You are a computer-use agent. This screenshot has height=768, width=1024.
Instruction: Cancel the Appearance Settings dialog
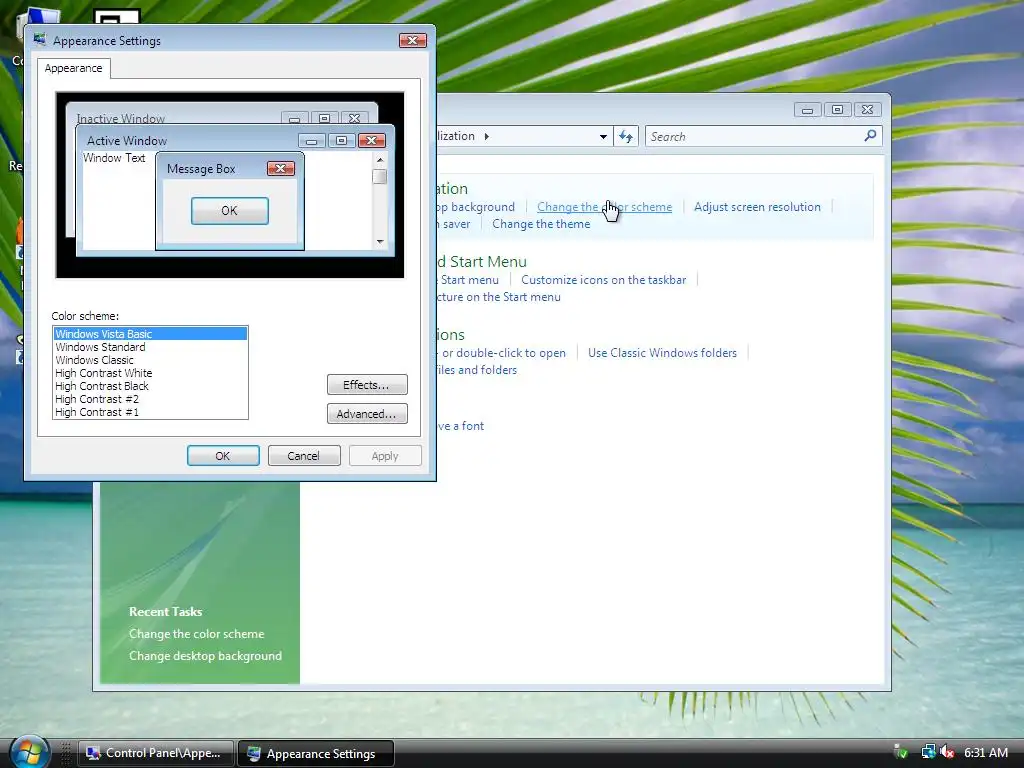click(x=304, y=456)
